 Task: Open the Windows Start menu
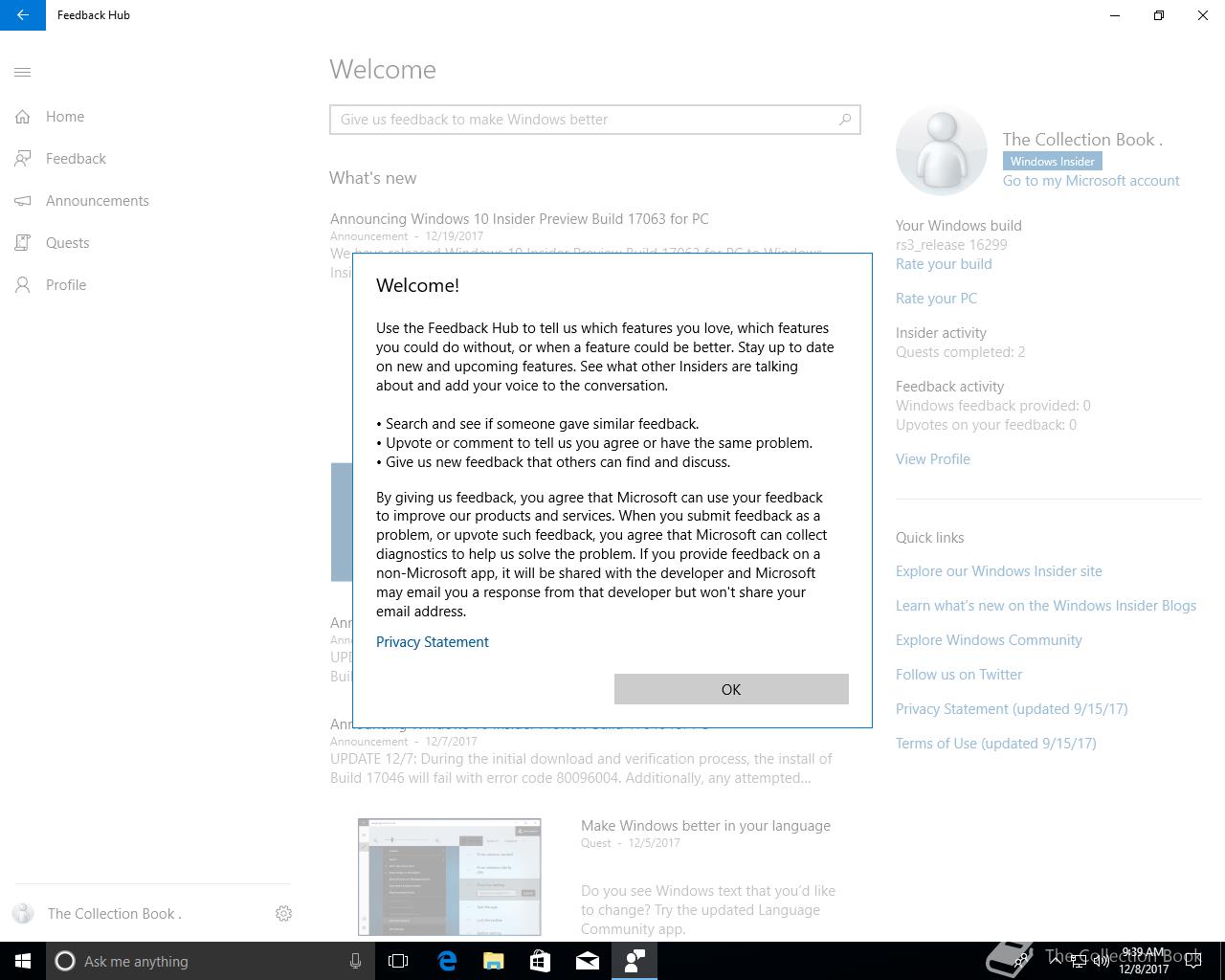23,961
